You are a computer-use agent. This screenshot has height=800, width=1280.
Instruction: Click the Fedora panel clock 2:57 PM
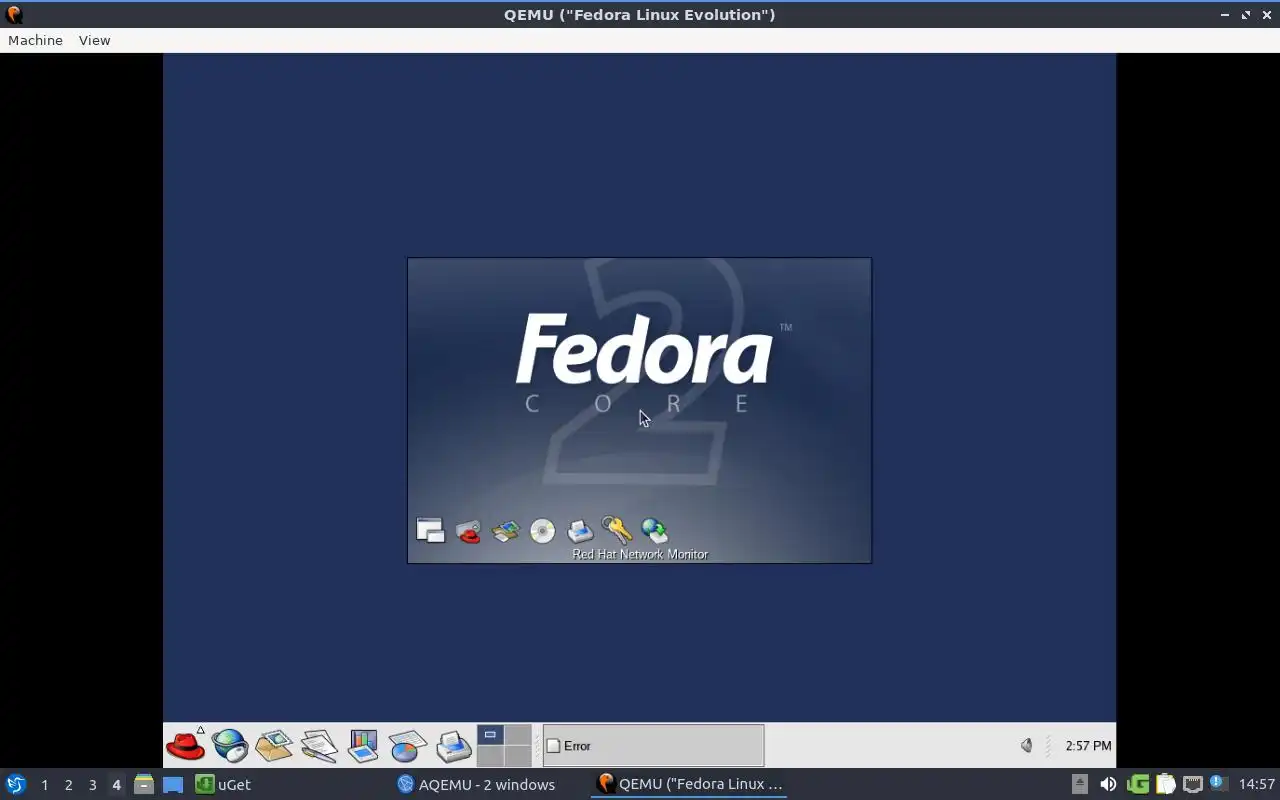click(x=1088, y=746)
